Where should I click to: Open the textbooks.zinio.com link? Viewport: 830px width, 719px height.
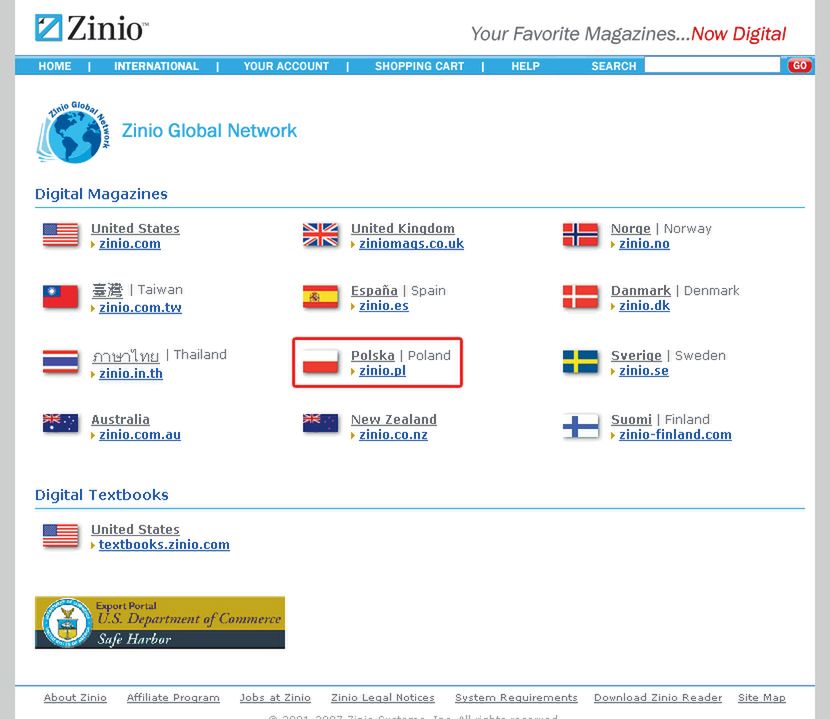point(164,545)
